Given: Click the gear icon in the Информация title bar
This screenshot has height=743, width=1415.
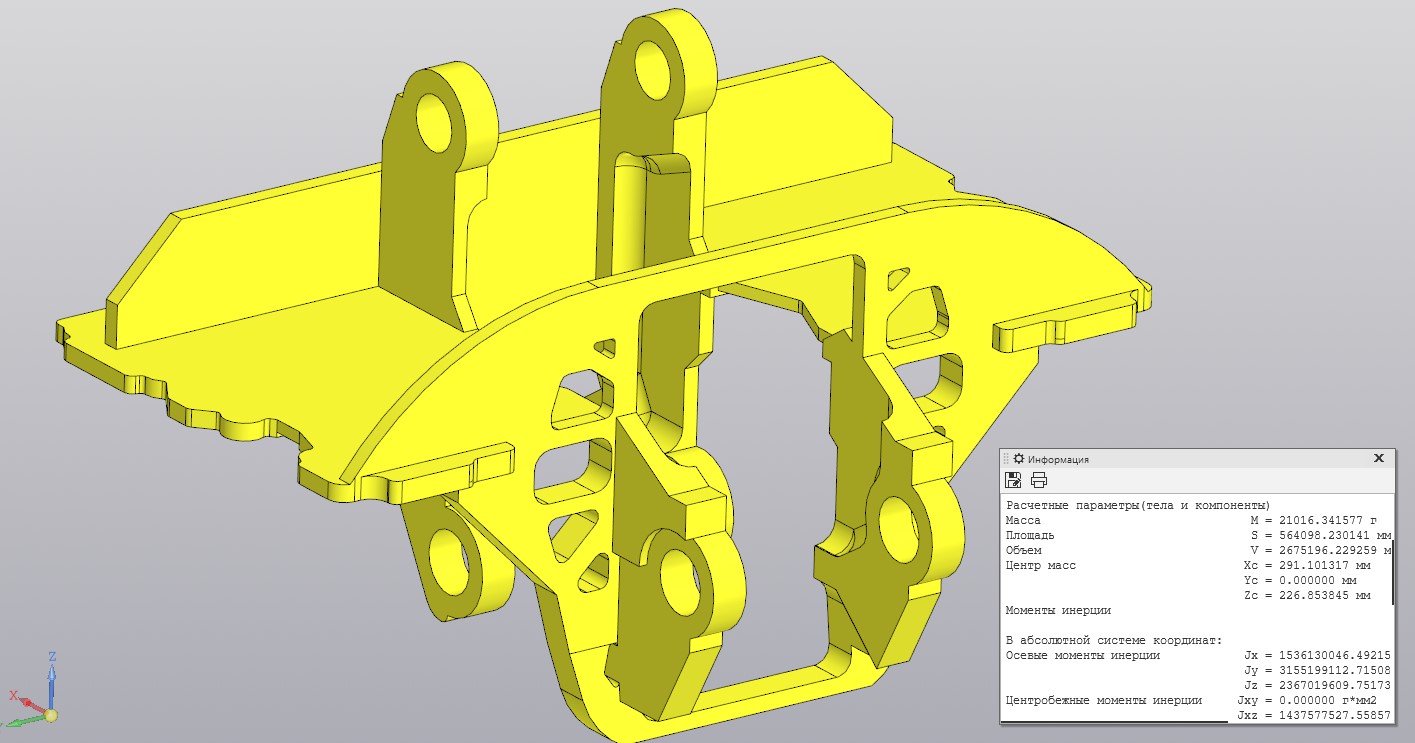Looking at the screenshot, I should (1019, 458).
